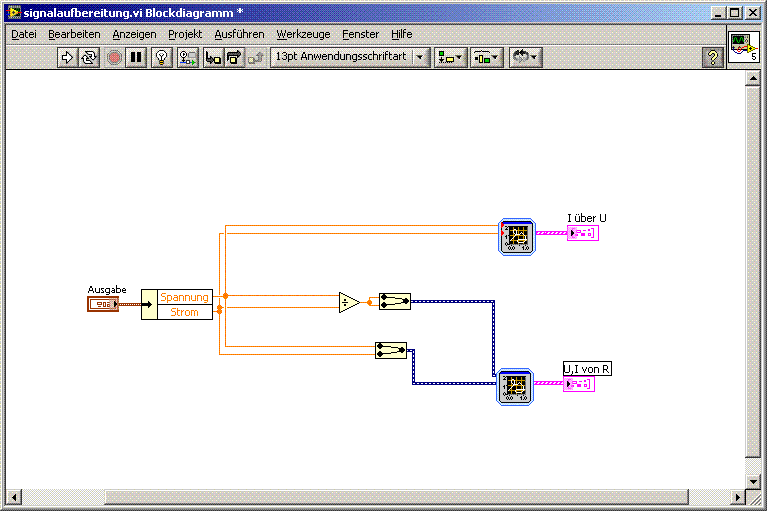Viewport: 767px width, 525px height.
Task: Open the Fenster menu
Action: pyautogui.click(x=361, y=34)
